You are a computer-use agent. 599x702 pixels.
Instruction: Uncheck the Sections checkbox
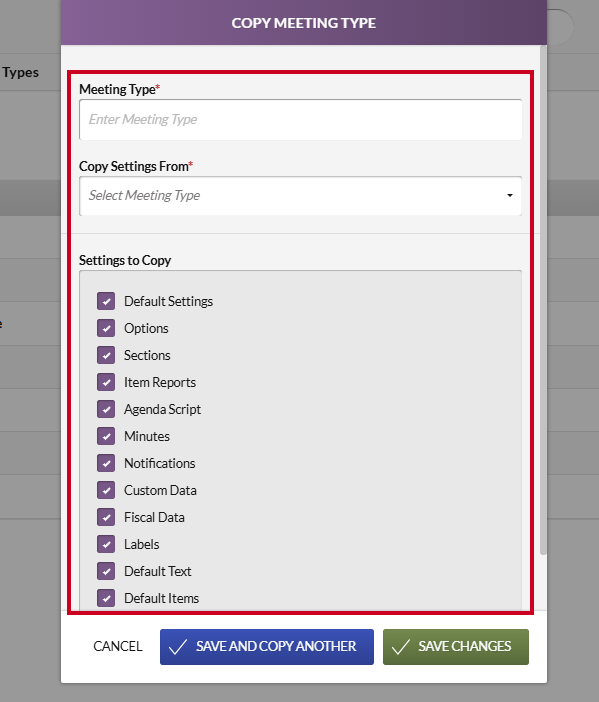[106, 355]
